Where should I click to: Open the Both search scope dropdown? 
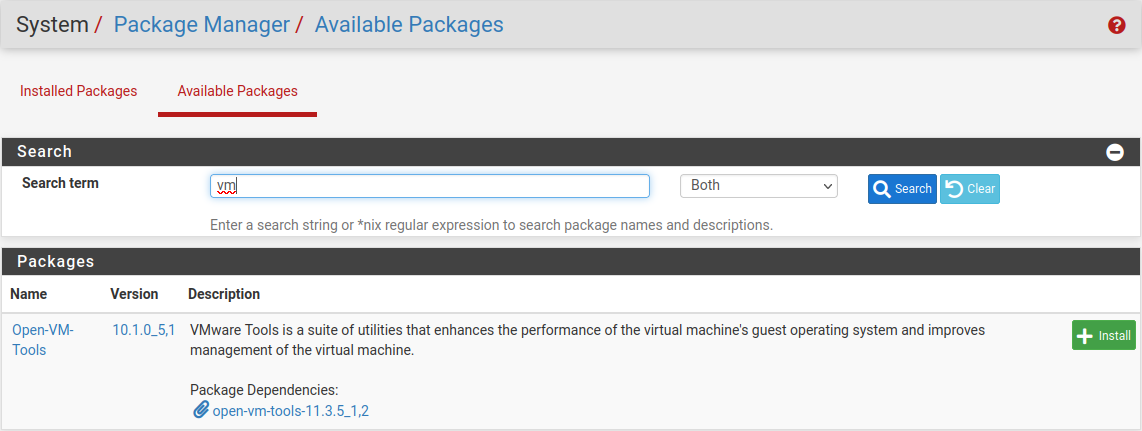tap(758, 186)
